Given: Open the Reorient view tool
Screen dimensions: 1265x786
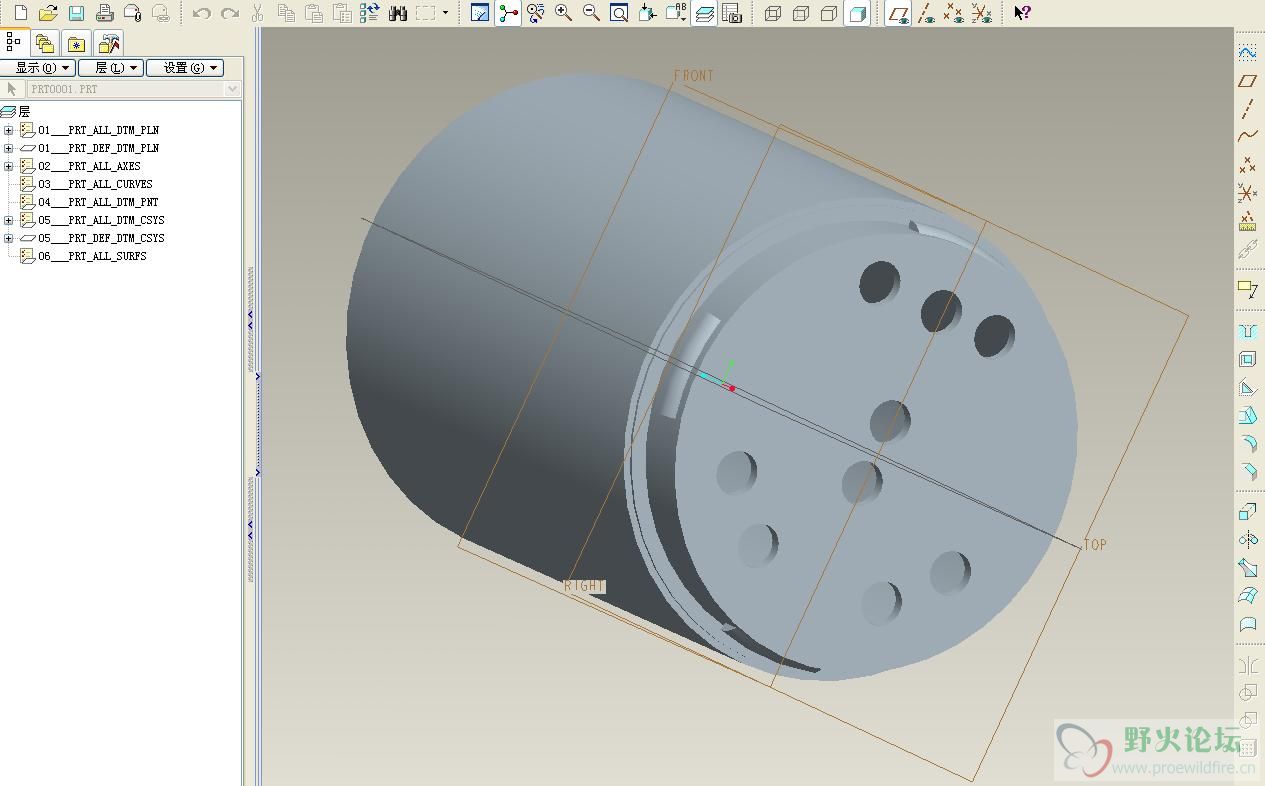Looking at the screenshot, I should tap(648, 13).
